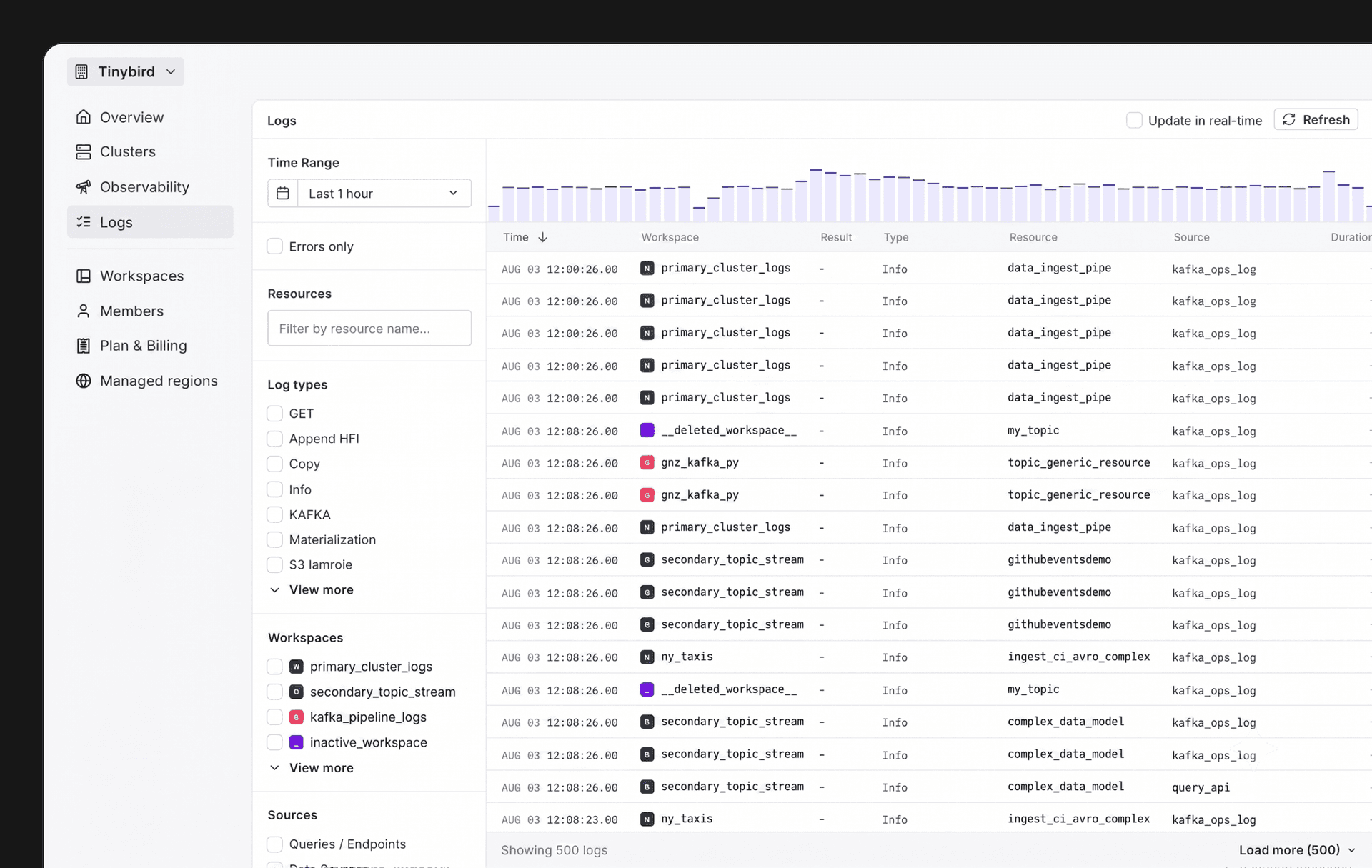Click the Workspaces panel icon
The width and height of the screenshot is (1372, 868).
click(x=84, y=276)
